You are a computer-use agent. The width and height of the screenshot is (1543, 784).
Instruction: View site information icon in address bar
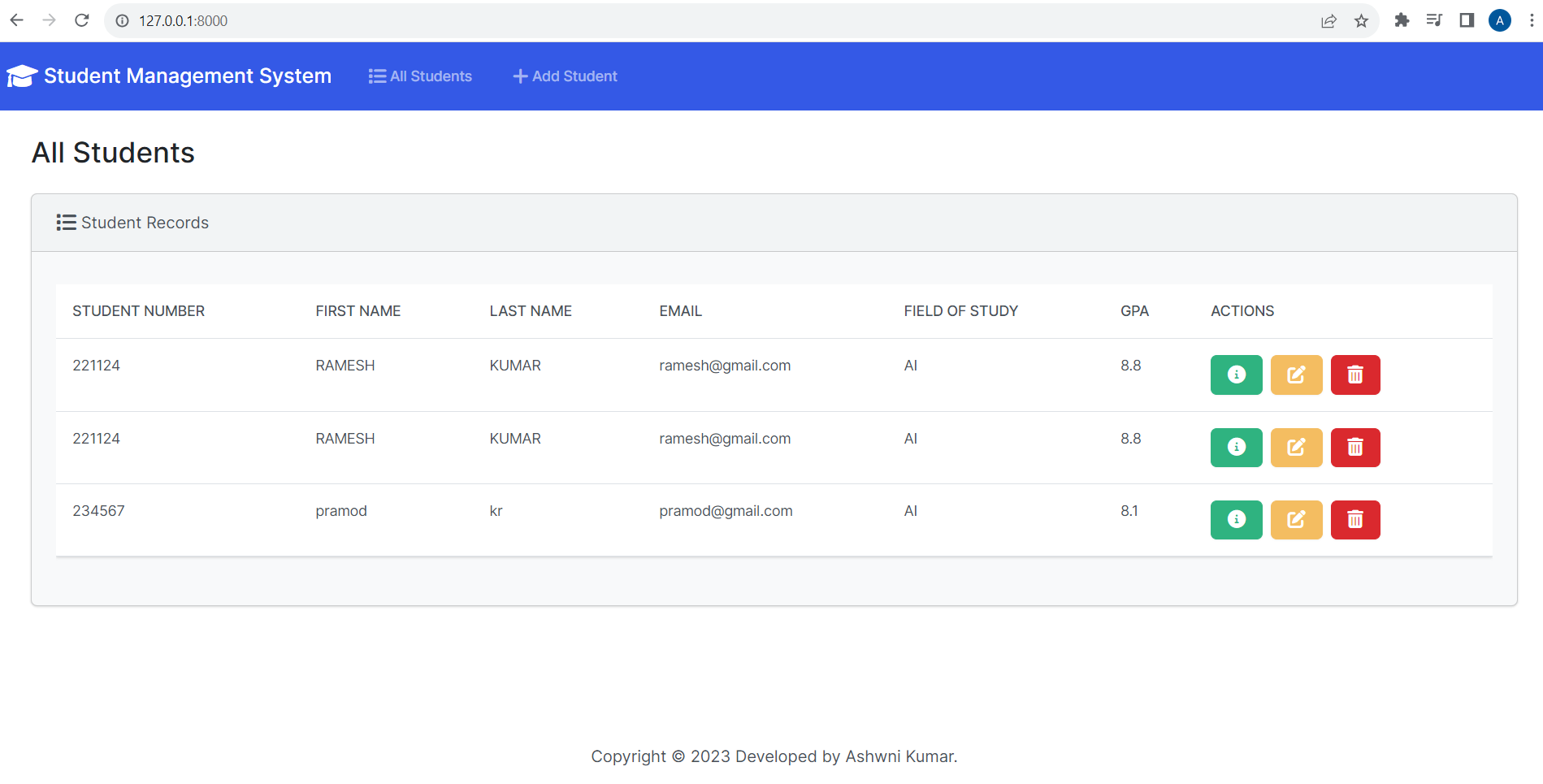point(123,21)
